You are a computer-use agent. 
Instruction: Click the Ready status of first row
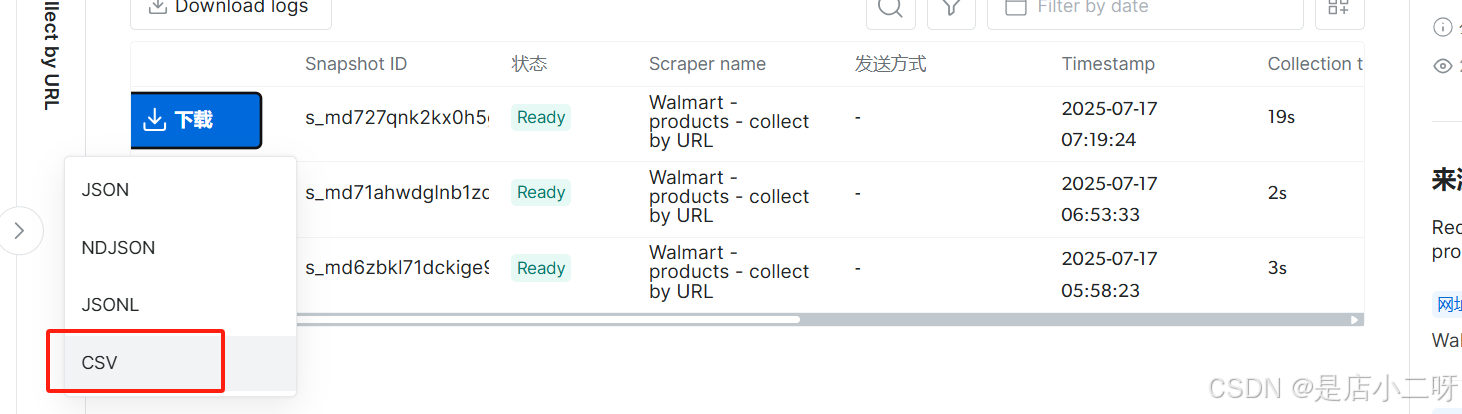pyautogui.click(x=541, y=117)
